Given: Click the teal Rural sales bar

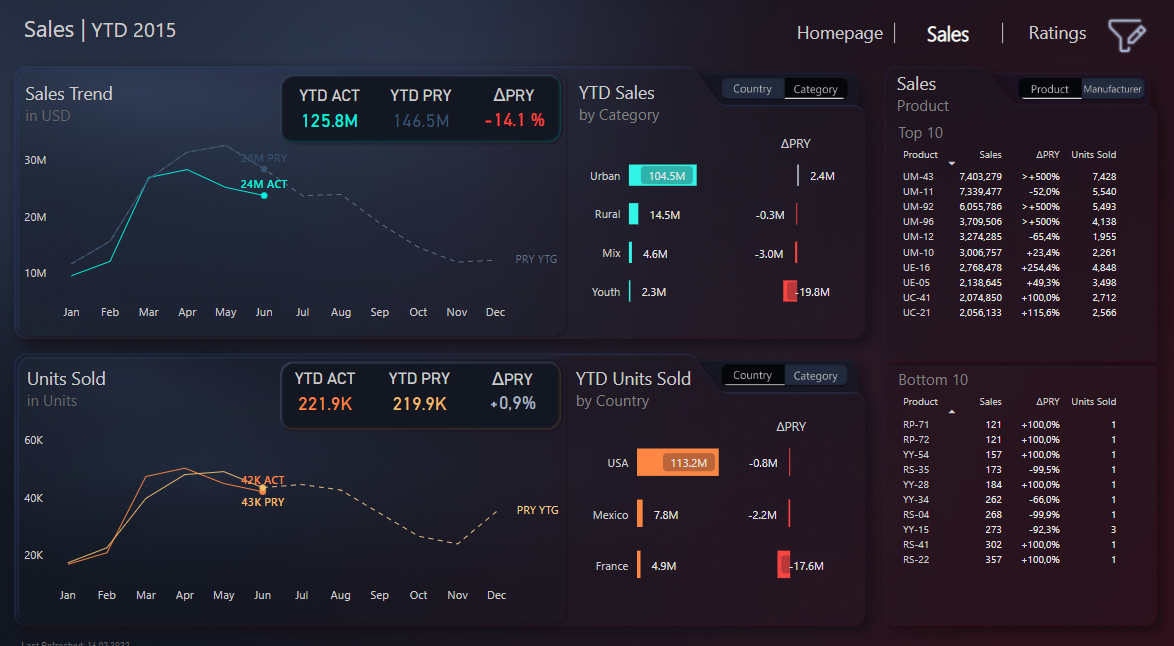Looking at the screenshot, I should tap(633, 214).
